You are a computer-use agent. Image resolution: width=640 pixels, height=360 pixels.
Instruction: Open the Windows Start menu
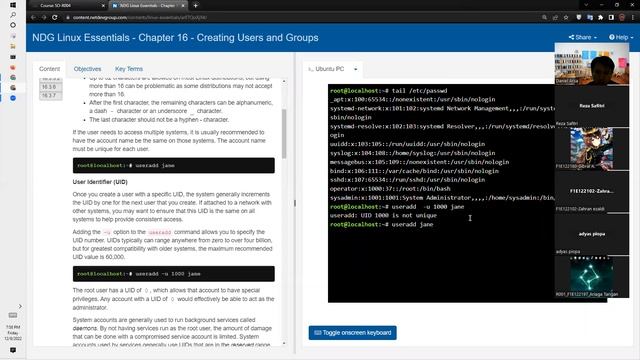[13, 5]
